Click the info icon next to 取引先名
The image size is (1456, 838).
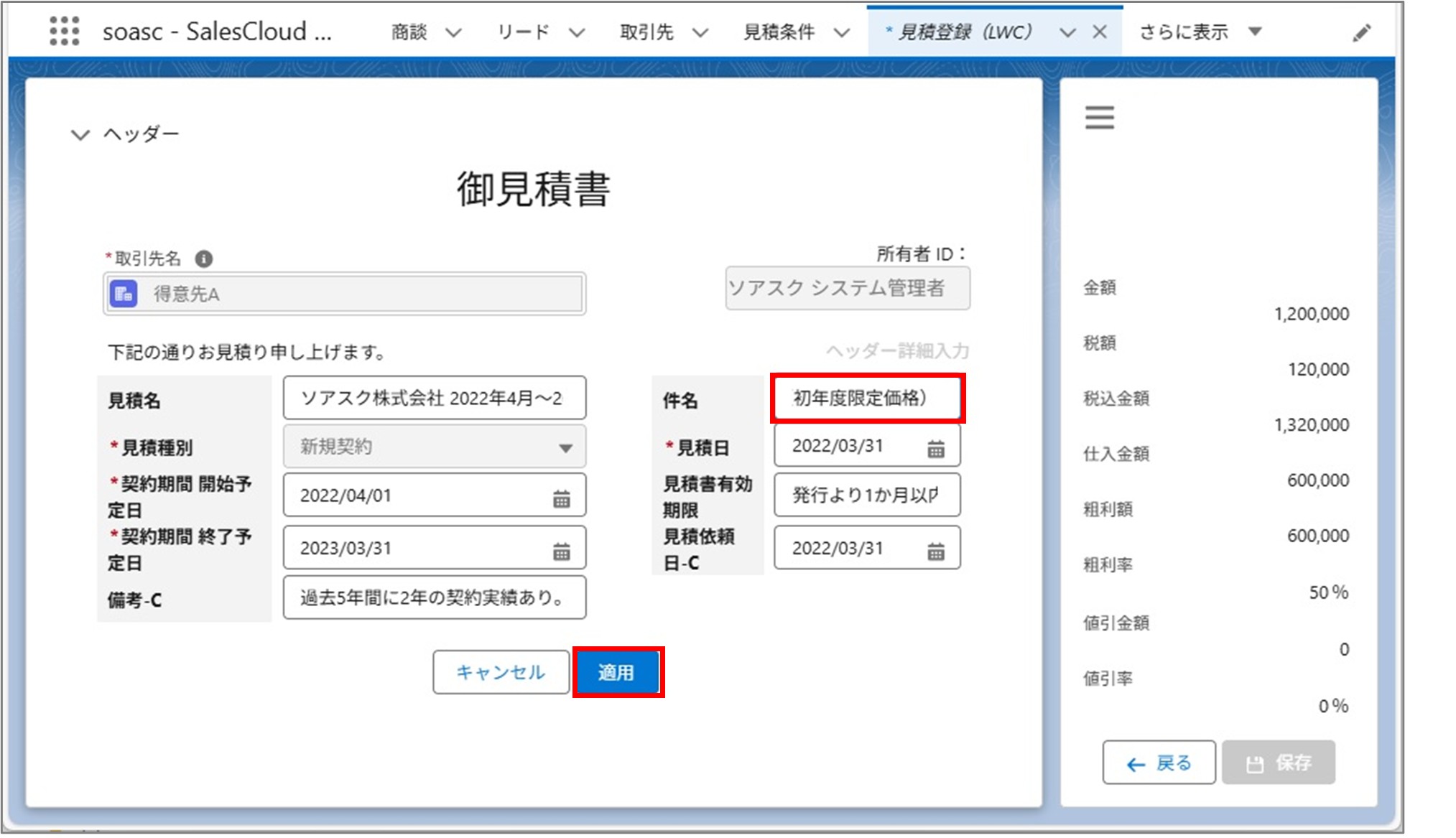(203, 257)
